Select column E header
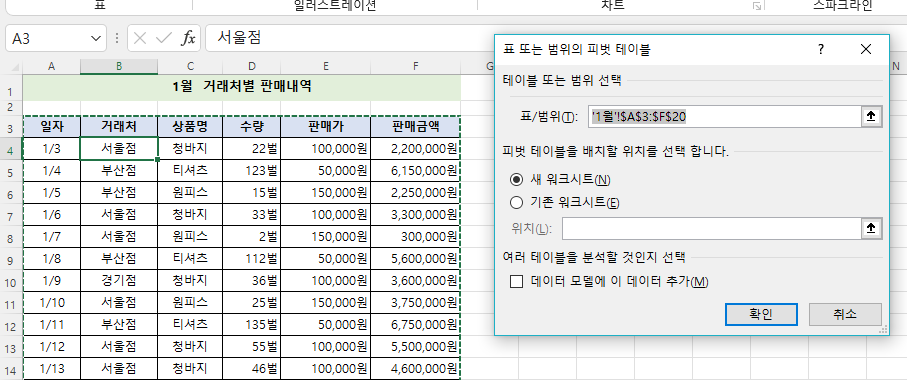907x380 pixels. pos(326,67)
